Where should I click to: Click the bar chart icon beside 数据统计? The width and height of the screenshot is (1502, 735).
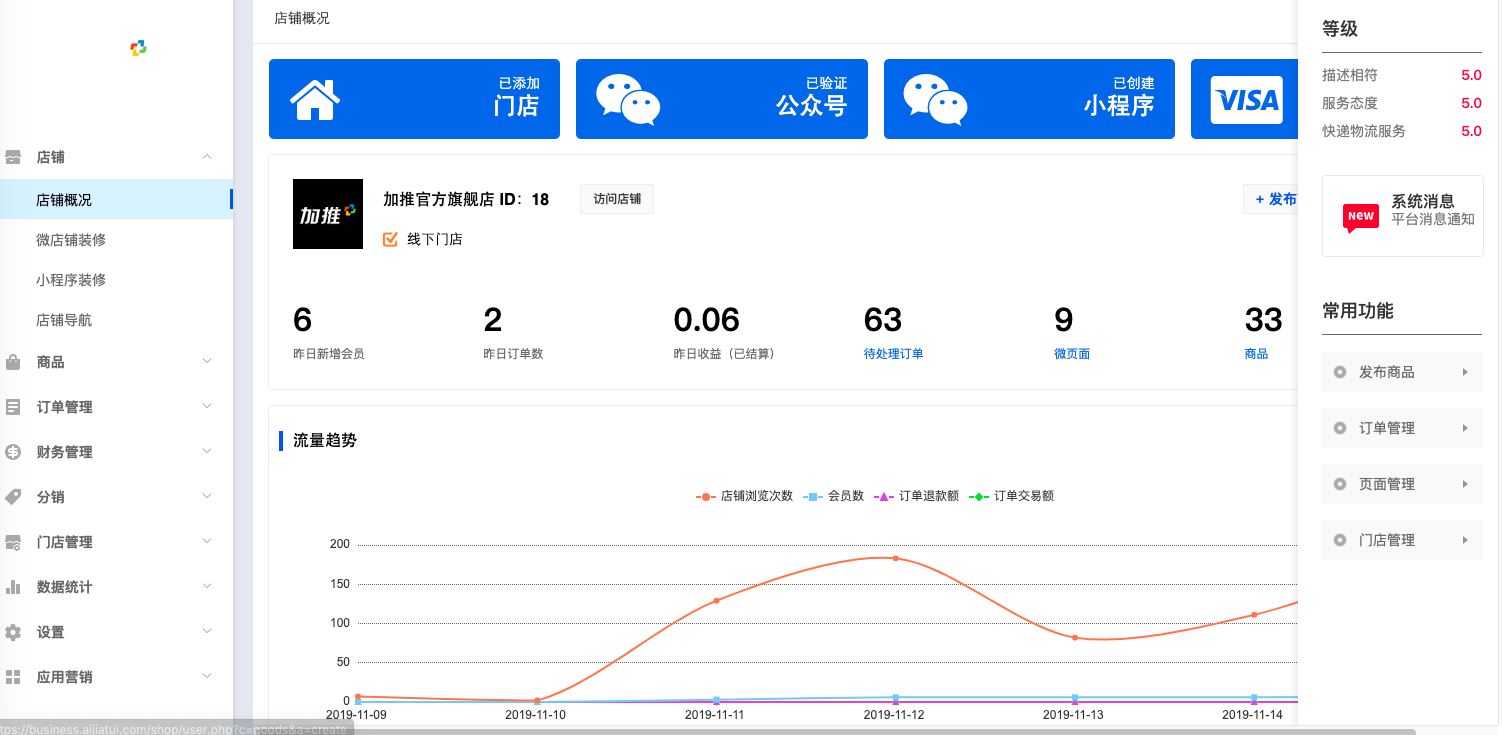(x=13, y=587)
